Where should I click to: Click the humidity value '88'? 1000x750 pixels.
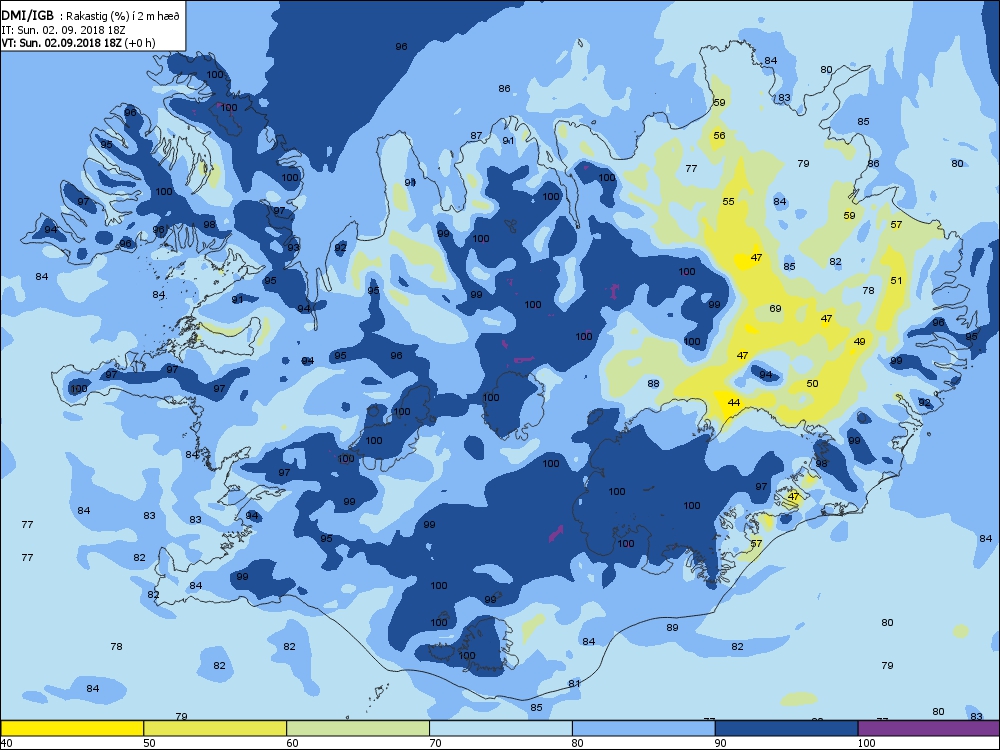pos(653,384)
